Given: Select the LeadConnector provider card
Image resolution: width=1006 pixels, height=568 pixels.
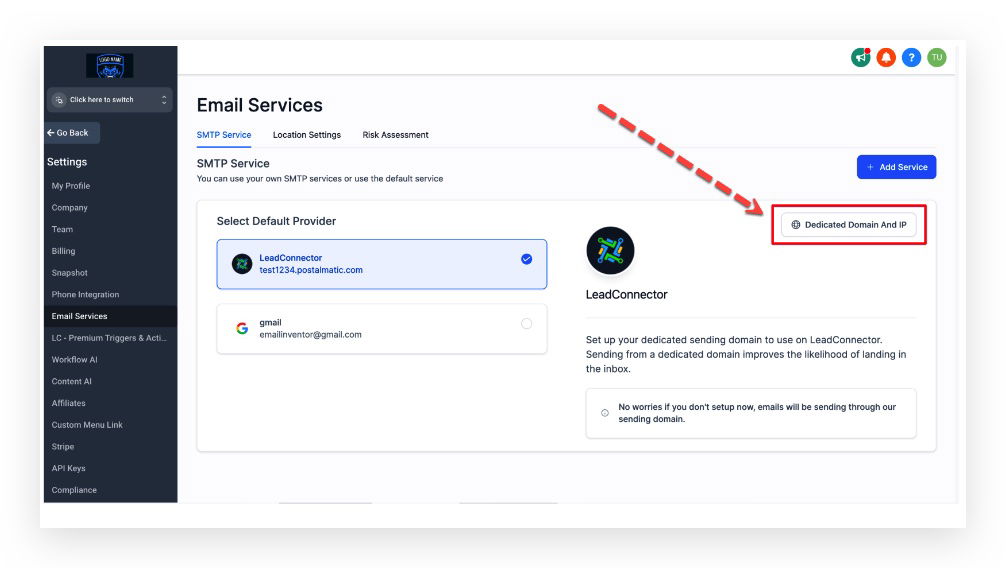Looking at the screenshot, I should (382, 264).
